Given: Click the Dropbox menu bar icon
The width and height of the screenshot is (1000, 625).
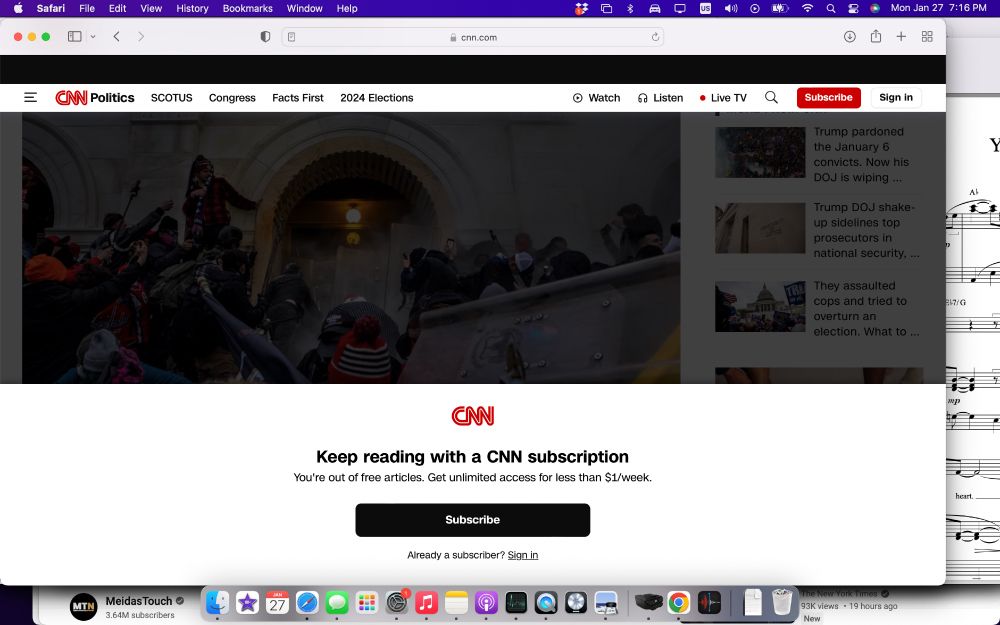Looking at the screenshot, I should pyautogui.click(x=581, y=8).
